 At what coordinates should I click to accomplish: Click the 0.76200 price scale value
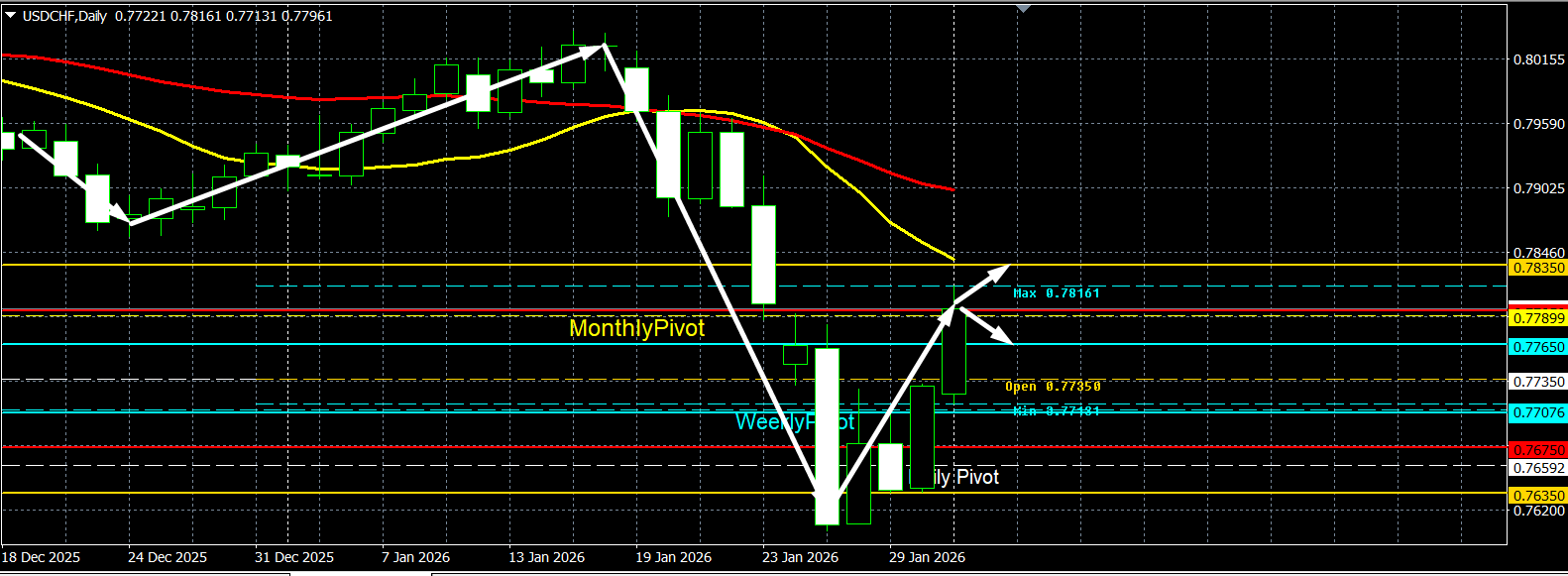[x=1539, y=511]
